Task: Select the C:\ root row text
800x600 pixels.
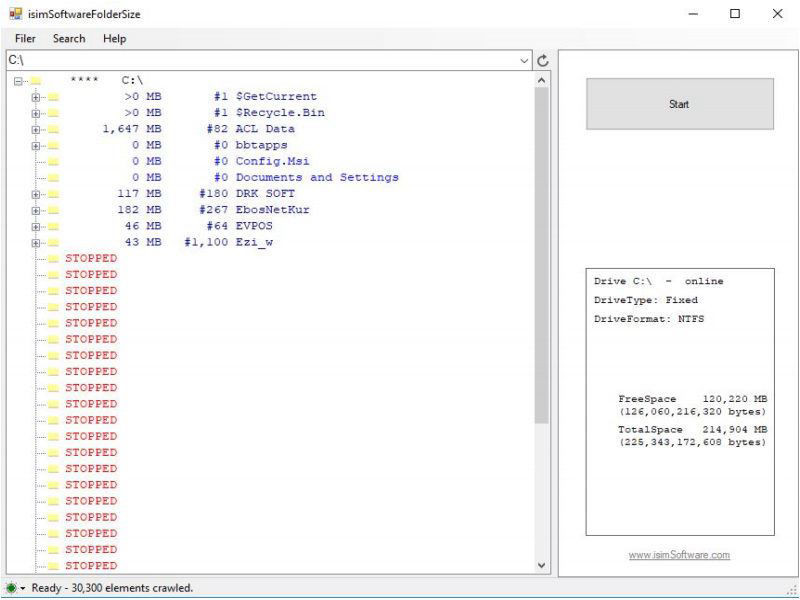Action: point(107,81)
